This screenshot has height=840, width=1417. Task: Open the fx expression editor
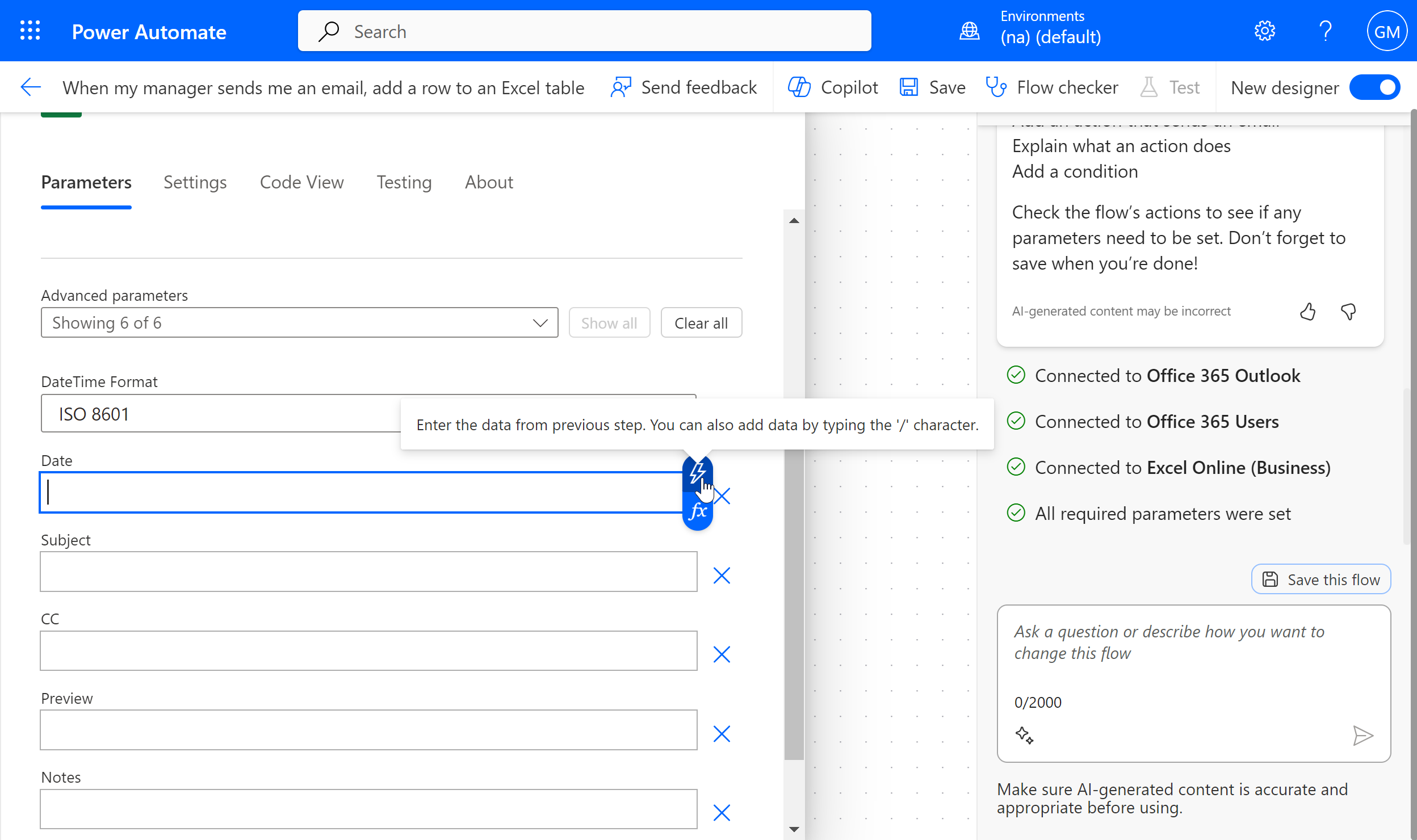coord(697,512)
